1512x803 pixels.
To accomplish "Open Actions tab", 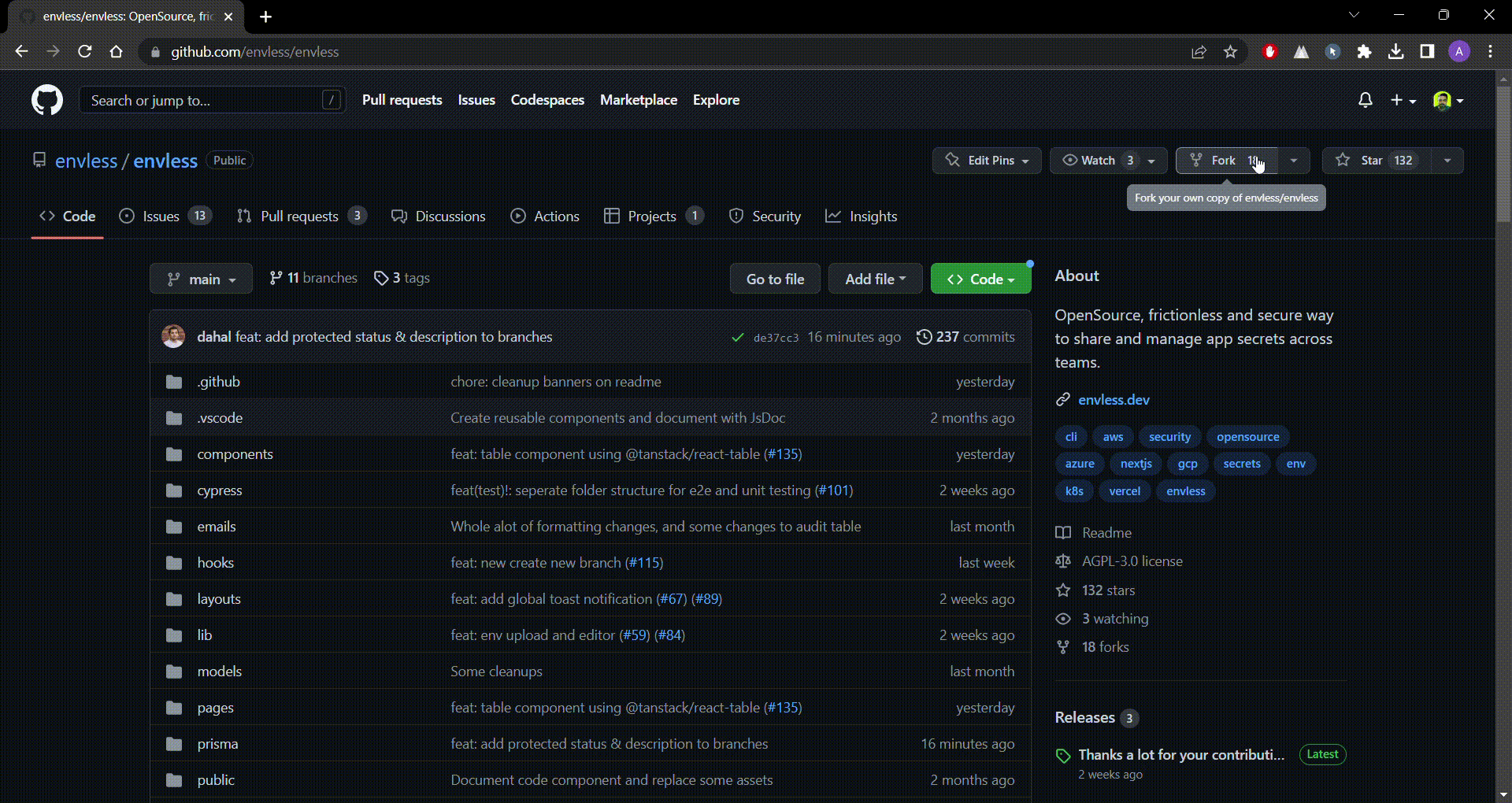I will tap(545, 216).
